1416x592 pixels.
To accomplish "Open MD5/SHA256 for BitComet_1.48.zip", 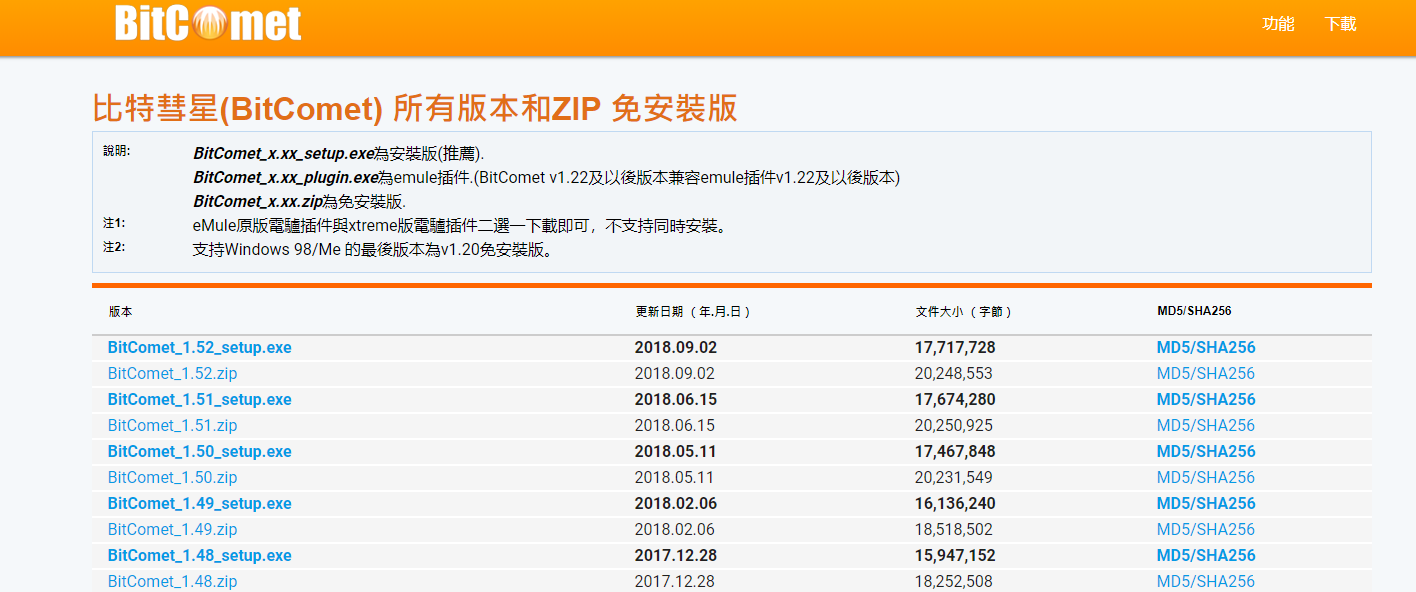I will [x=1206, y=582].
